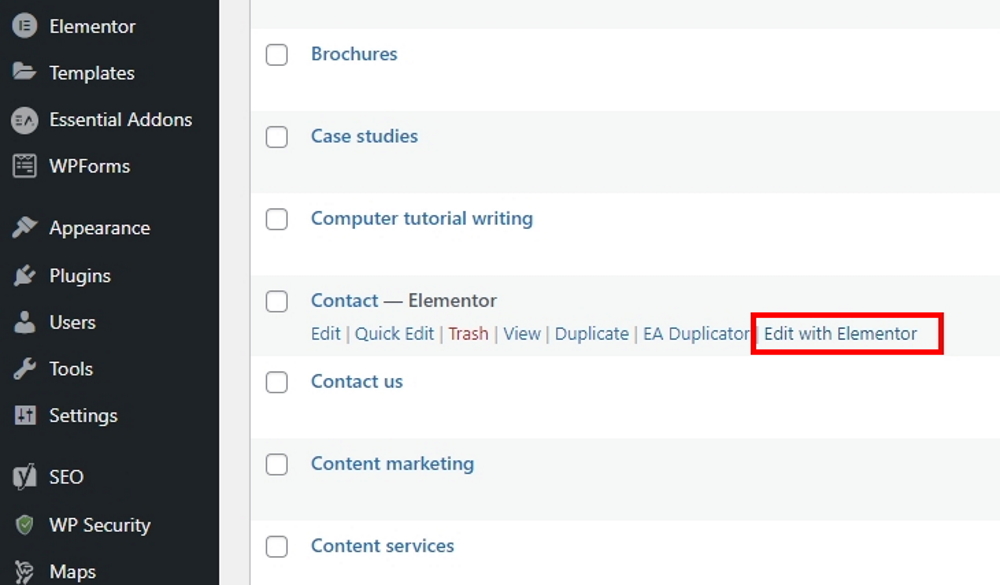The image size is (1000, 585).
Task: Click Duplicate for Contact page
Action: tap(592, 334)
